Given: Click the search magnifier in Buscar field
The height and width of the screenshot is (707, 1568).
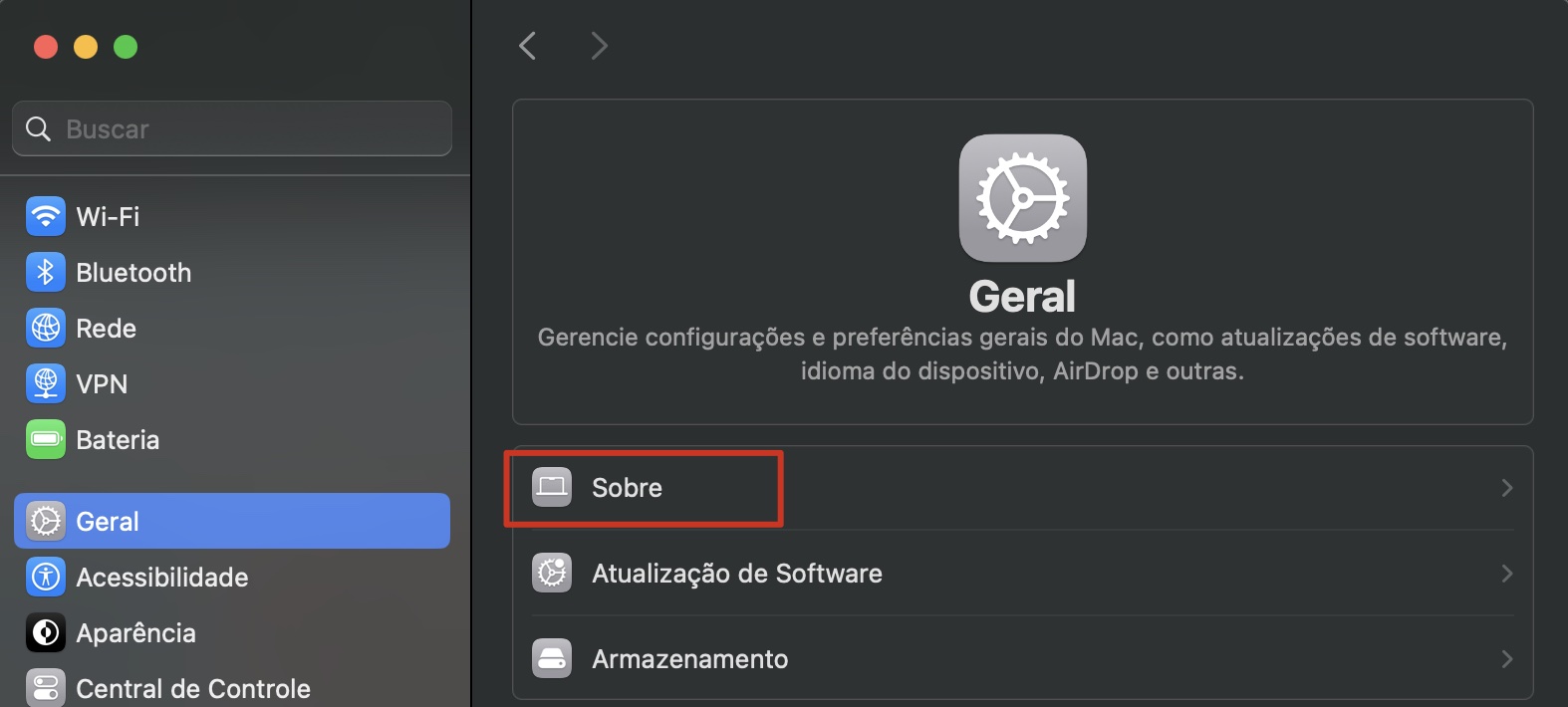Looking at the screenshot, I should click(x=38, y=128).
